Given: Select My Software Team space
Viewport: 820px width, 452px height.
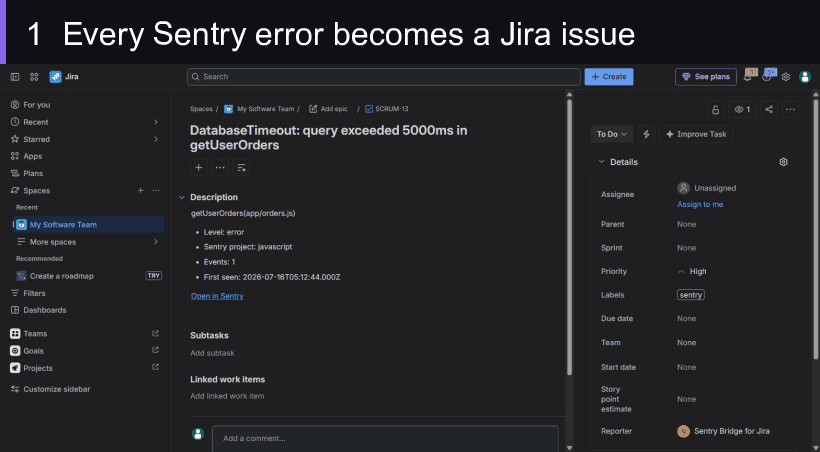Looking at the screenshot, I should tap(88, 224).
